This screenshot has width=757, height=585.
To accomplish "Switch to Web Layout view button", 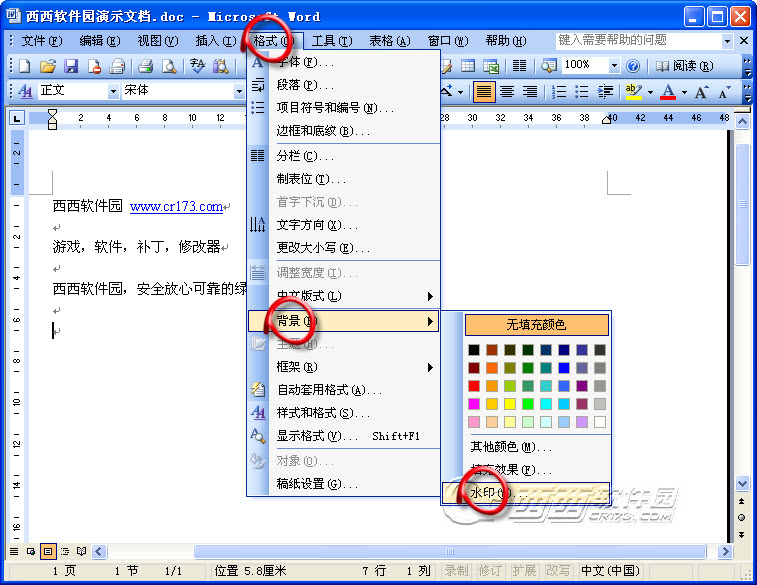I will tap(31, 551).
